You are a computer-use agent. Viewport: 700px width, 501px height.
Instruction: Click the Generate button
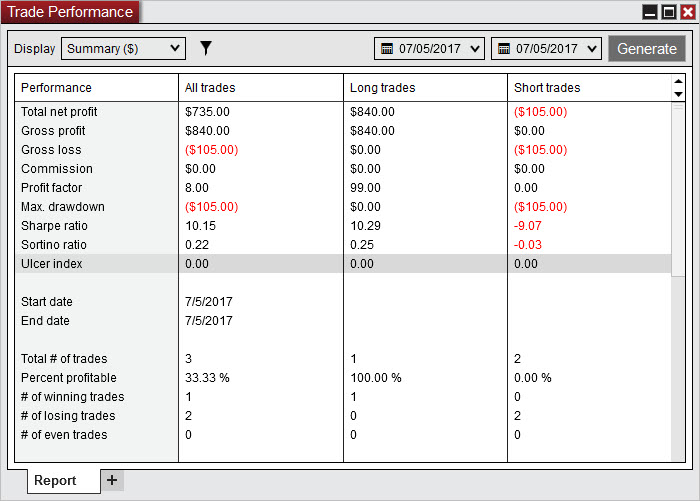[x=647, y=48]
